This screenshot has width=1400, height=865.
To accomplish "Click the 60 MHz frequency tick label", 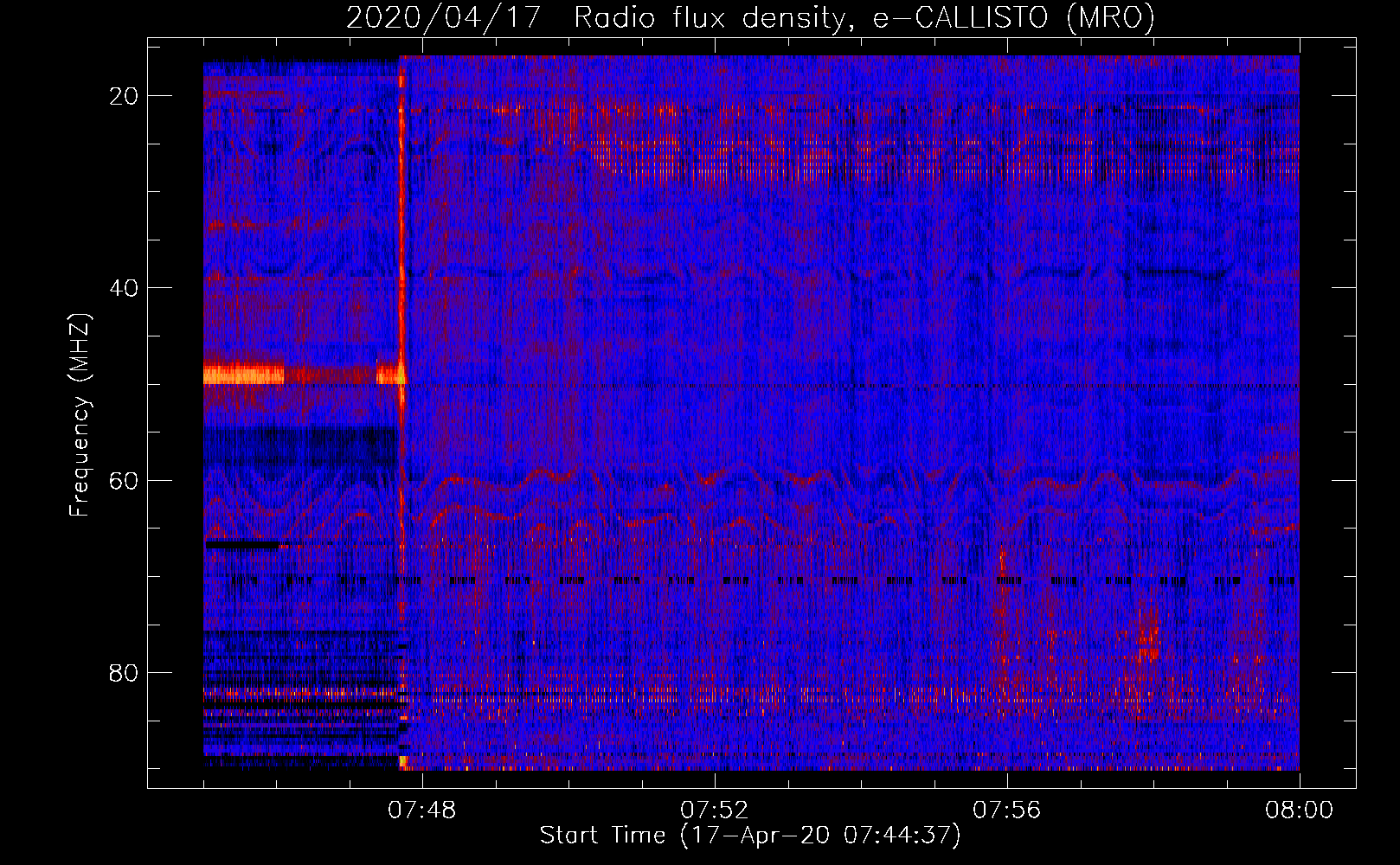I will coord(124,480).
